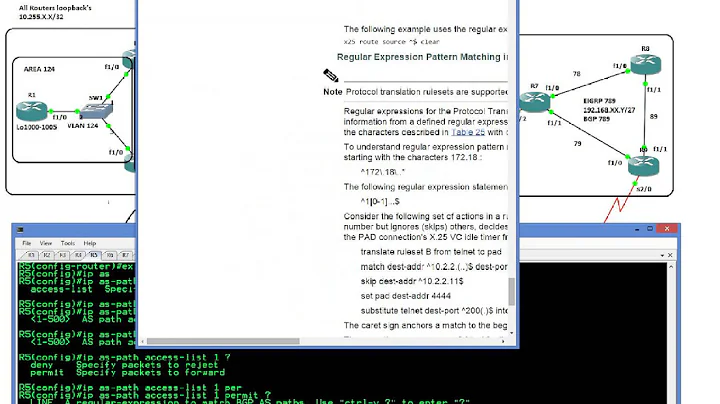The height and width of the screenshot is (404, 720).
Task: Open the Tools menu in the terminal window
Action: 68,243
